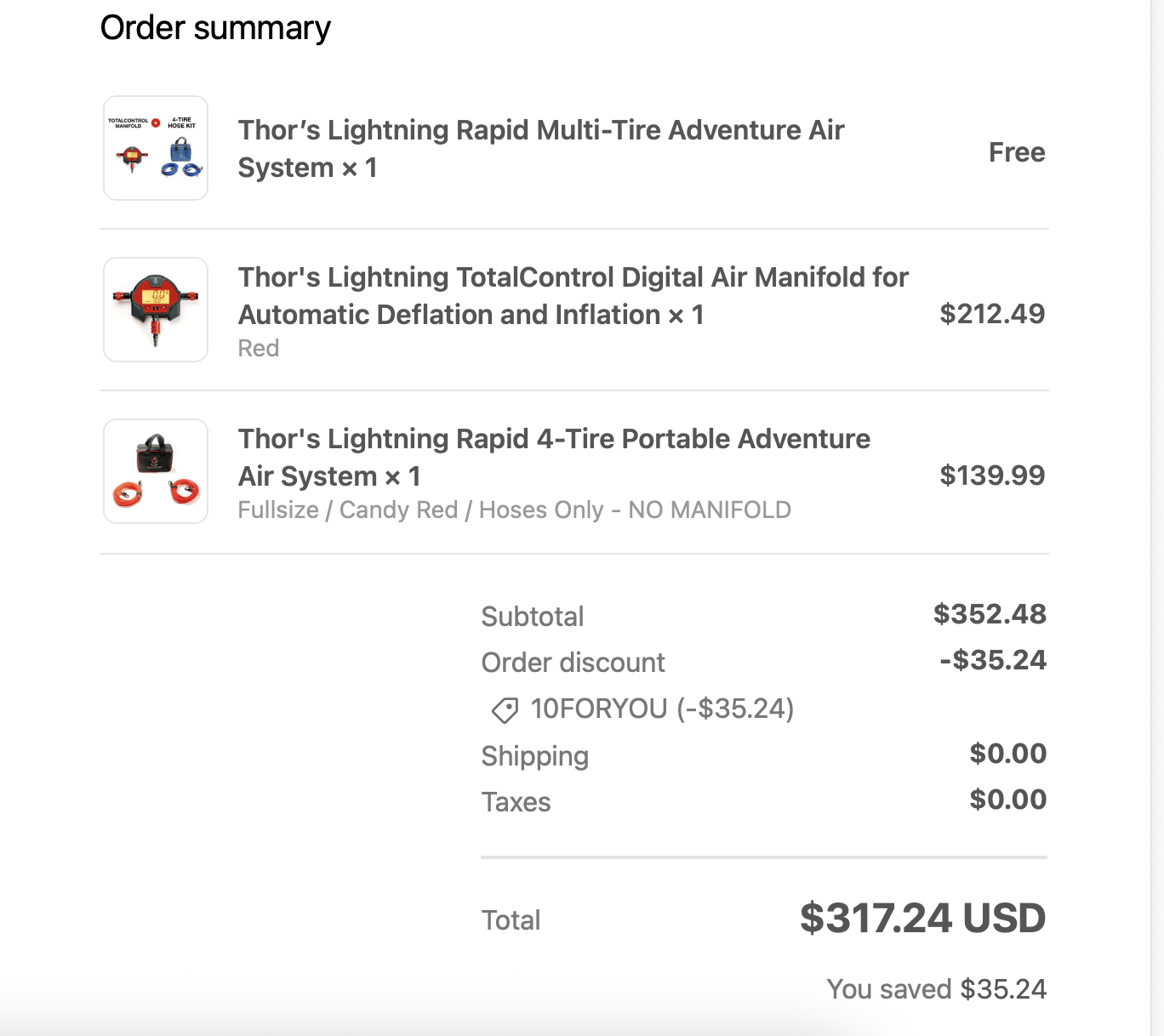1164x1036 pixels.
Task: Click the Subtotal label
Action: pos(533,617)
